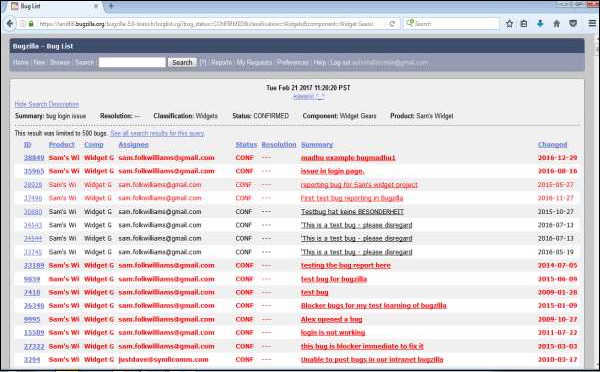Open 'Blocker bugs for my test learning of bugzilla'
This screenshot has height=372, width=600.
373,305
